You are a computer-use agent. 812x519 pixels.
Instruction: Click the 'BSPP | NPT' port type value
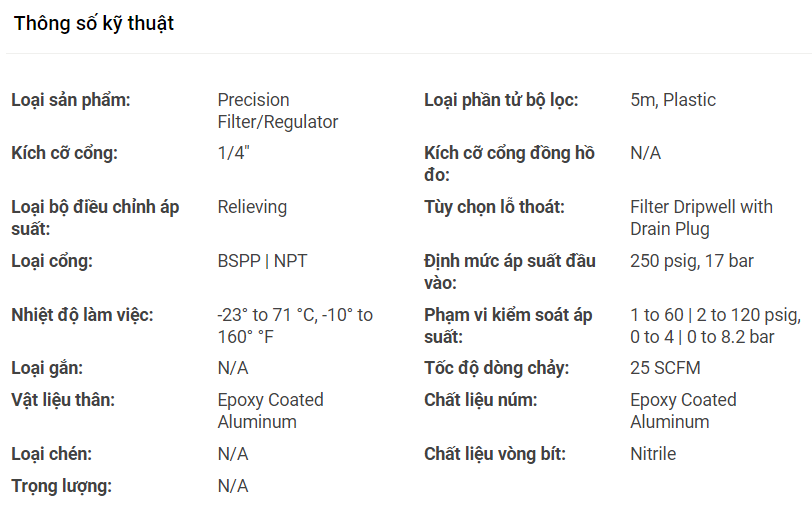coord(262,261)
